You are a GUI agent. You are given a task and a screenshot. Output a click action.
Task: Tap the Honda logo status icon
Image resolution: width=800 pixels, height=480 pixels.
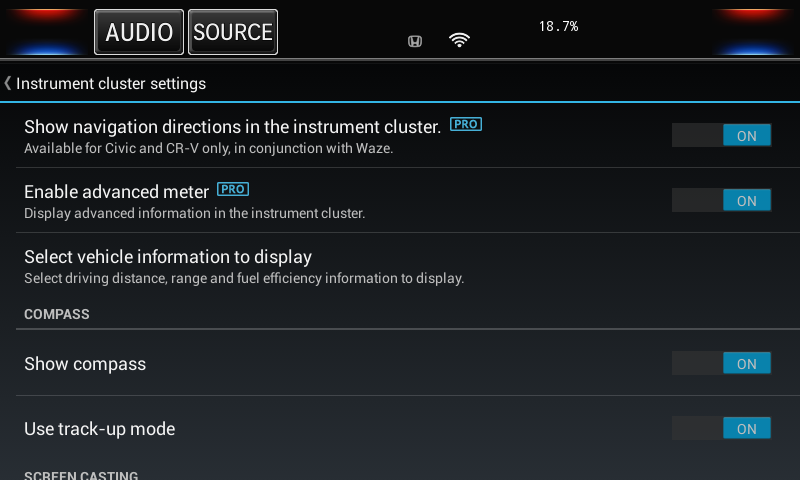(415, 41)
